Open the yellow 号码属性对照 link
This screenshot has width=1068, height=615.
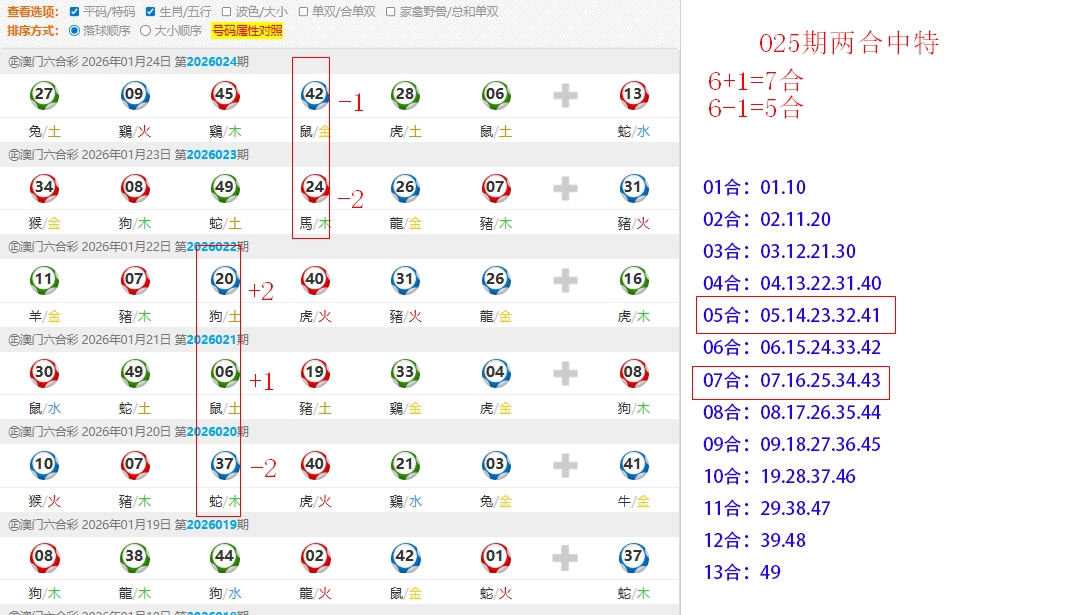click(x=247, y=30)
